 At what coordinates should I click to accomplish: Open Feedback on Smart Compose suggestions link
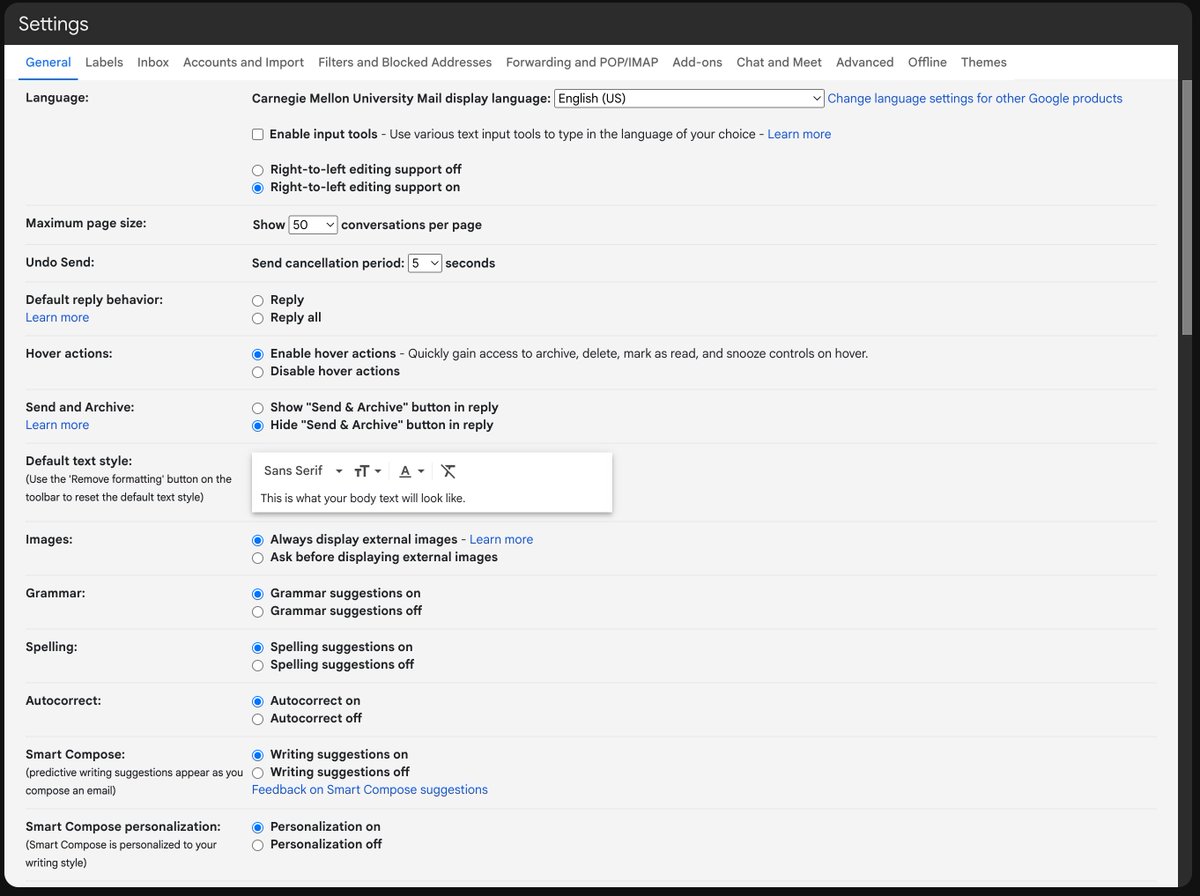tap(370, 790)
